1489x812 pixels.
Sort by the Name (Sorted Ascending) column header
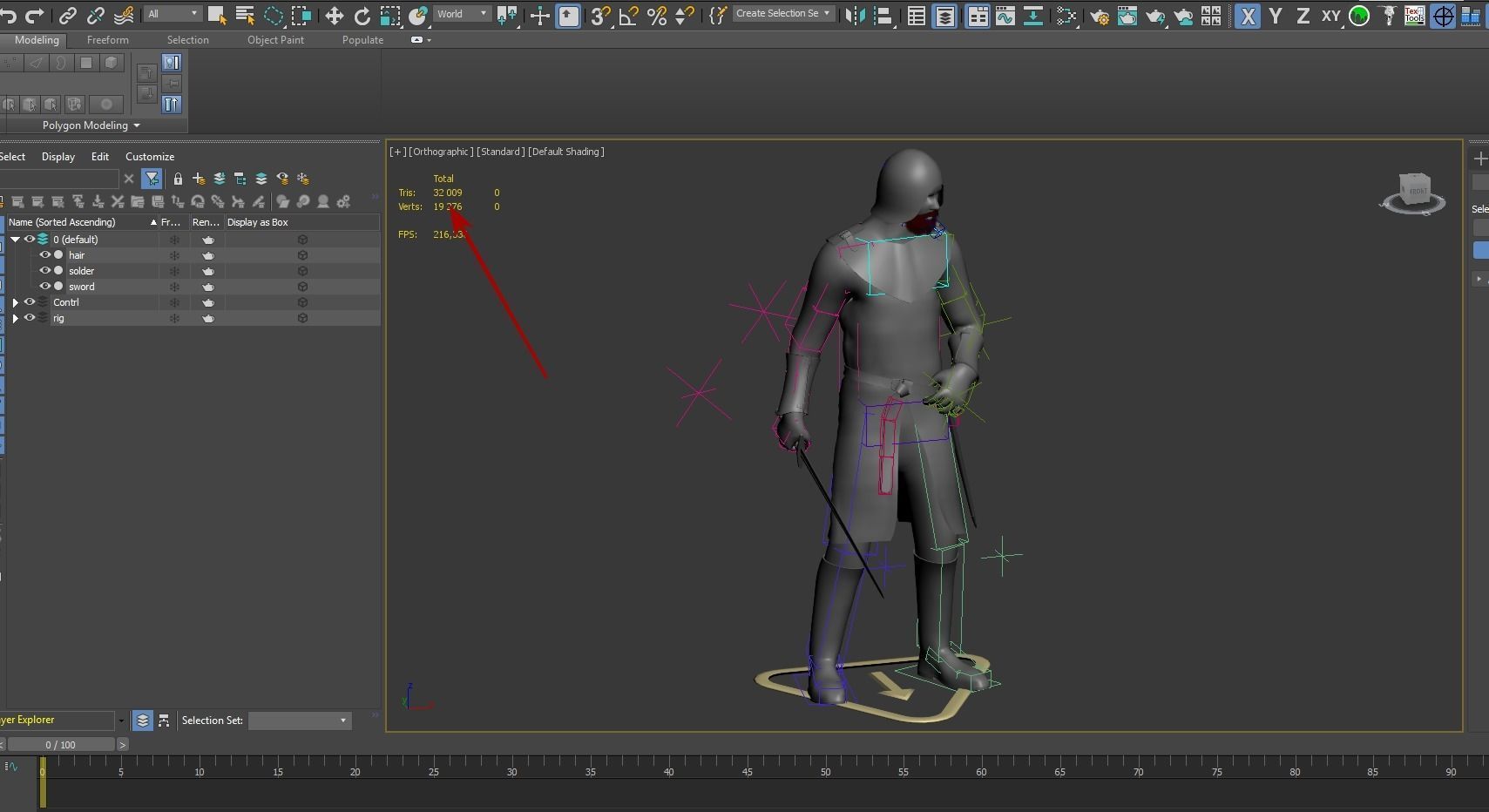click(x=82, y=222)
